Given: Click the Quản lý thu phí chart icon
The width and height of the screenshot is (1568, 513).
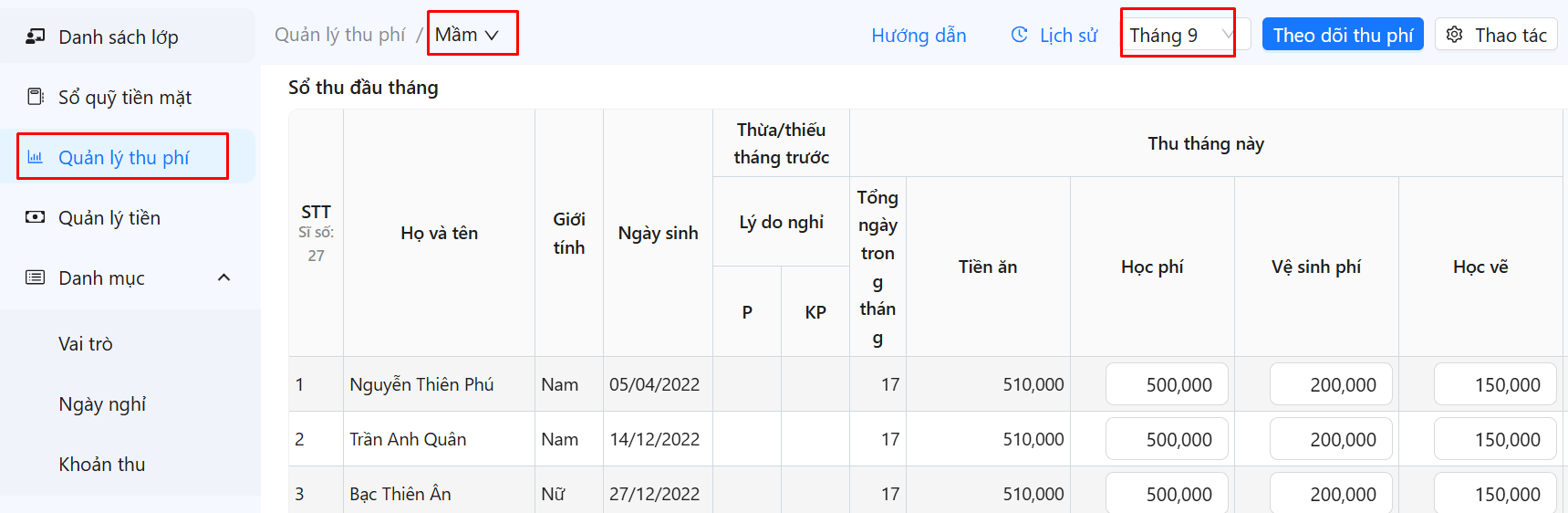Looking at the screenshot, I should [36, 157].
